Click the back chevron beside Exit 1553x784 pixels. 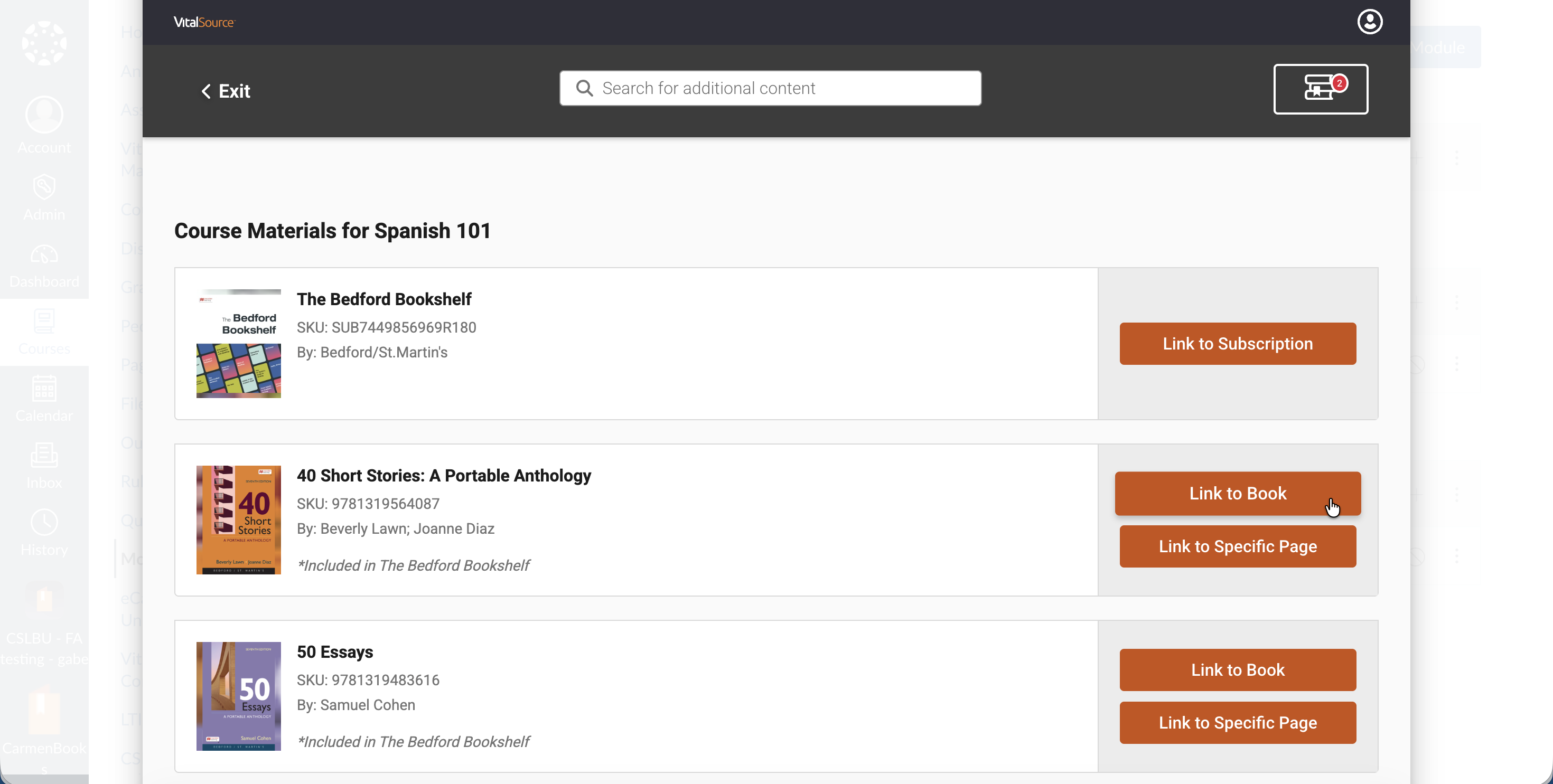(205, 91)
